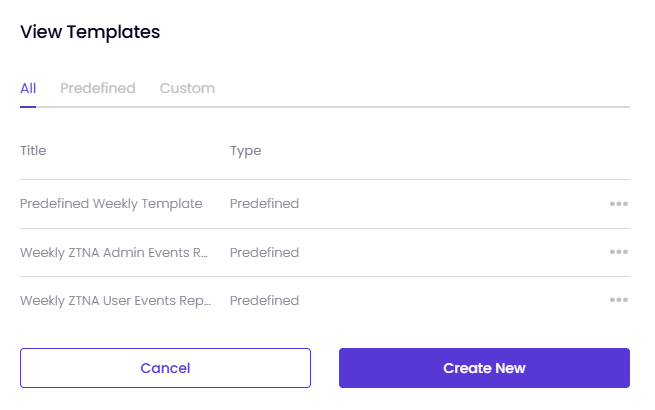Screen dimensions: 655x410
Task: Click the View Templates dialog heading
Action: pos(90,32)
